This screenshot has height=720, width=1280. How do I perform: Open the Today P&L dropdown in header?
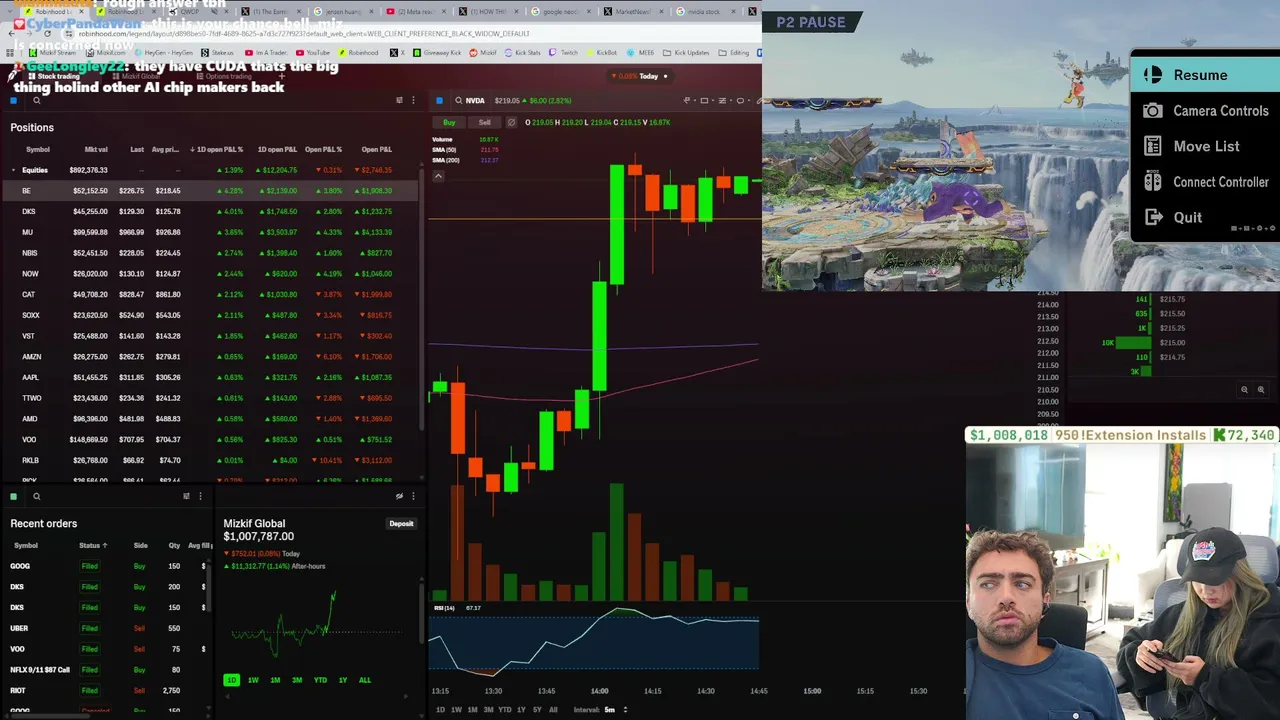click(x=643, y=76)
